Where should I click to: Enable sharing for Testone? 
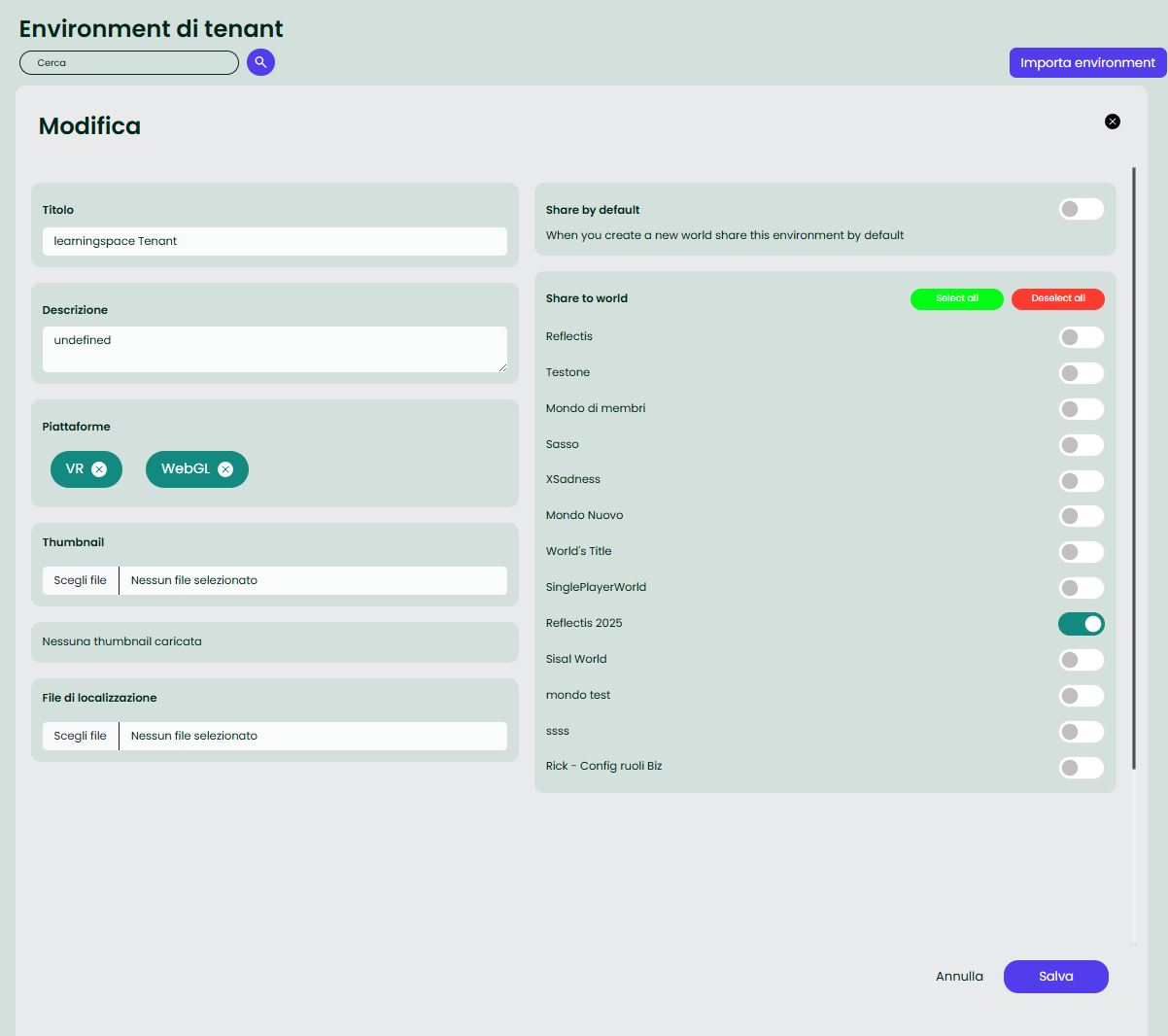click(x=1081, y=373)
